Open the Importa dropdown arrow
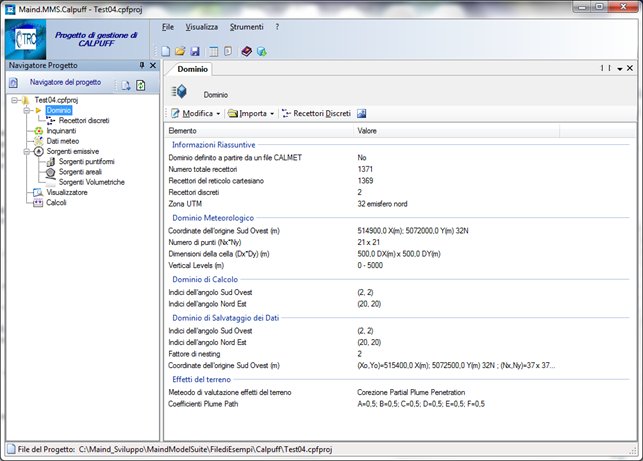This screenshot has width=643, height=461. (272, 114)
